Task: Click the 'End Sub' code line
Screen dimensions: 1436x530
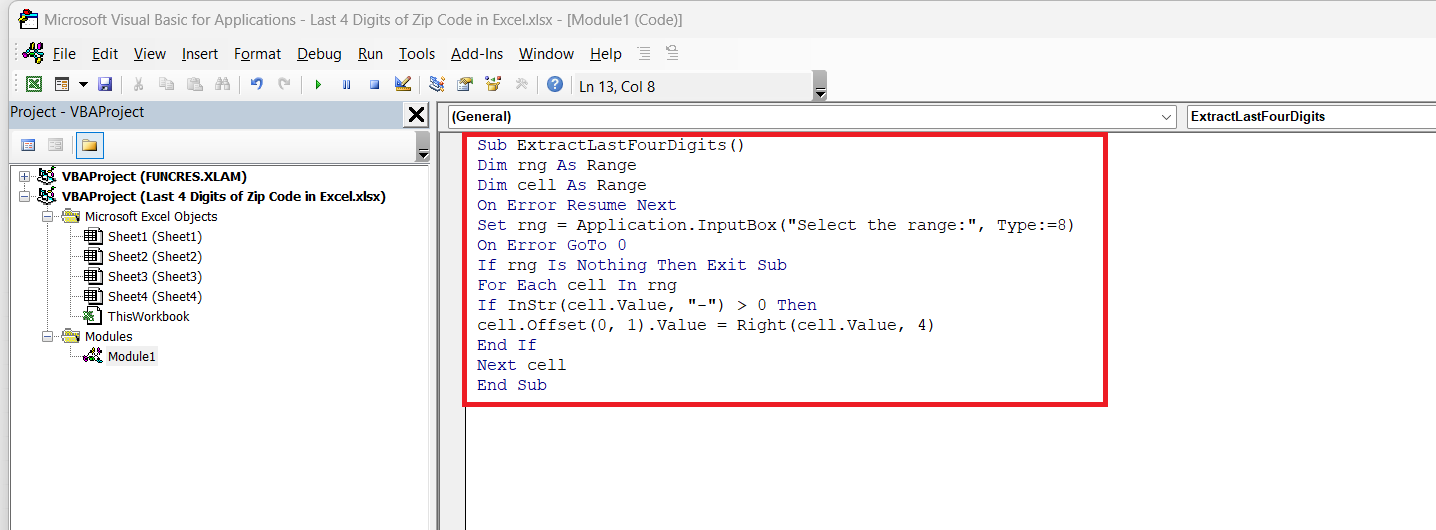Action: [x=512, y=385]
